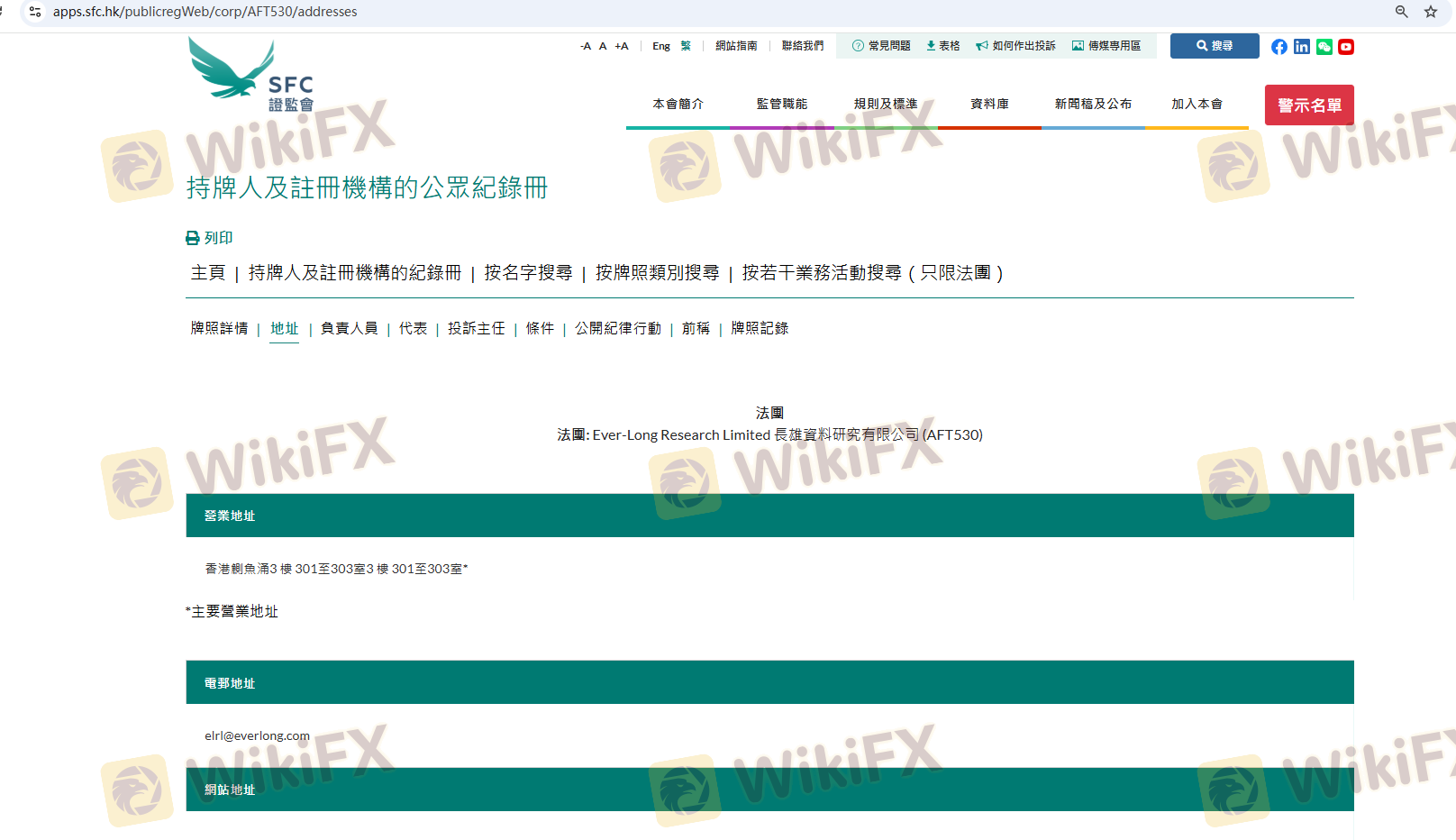Decrease font size with -A
The width and height of the screenshot is (1456, 840).
pyautogui.click(x=586, y=46)
